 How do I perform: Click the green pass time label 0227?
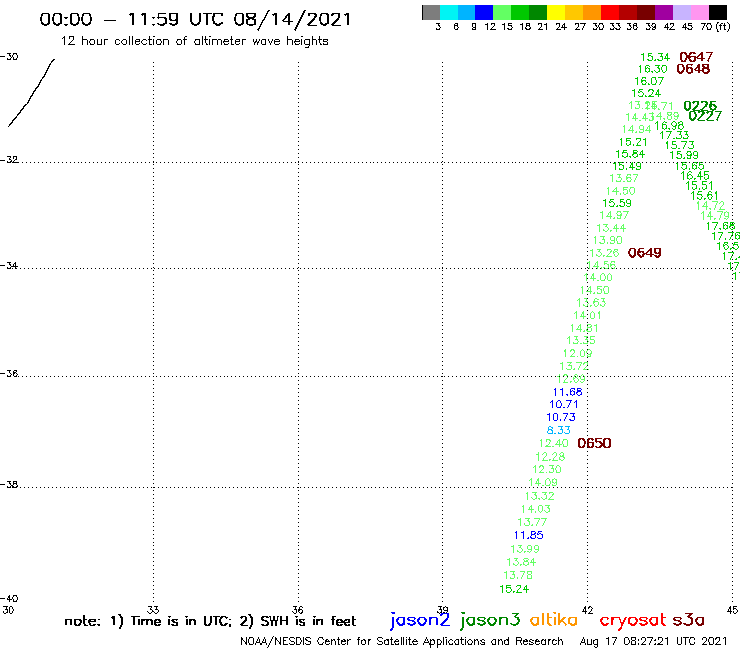(705, 116)
